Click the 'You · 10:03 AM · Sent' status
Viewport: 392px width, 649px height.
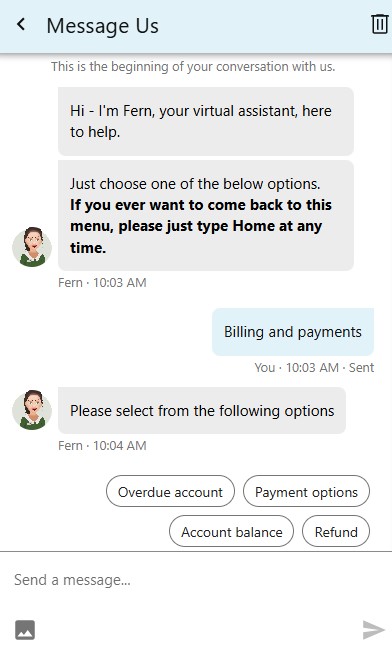314,368
